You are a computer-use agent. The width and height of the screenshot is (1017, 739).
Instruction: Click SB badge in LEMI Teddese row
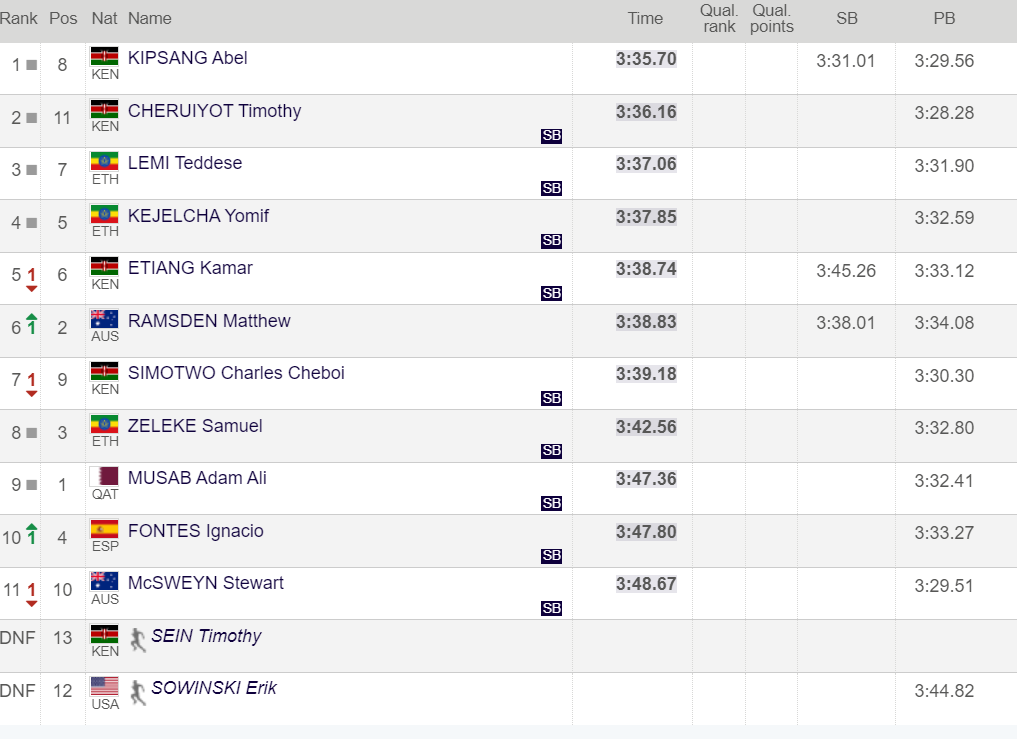click(x=551, y=188)
